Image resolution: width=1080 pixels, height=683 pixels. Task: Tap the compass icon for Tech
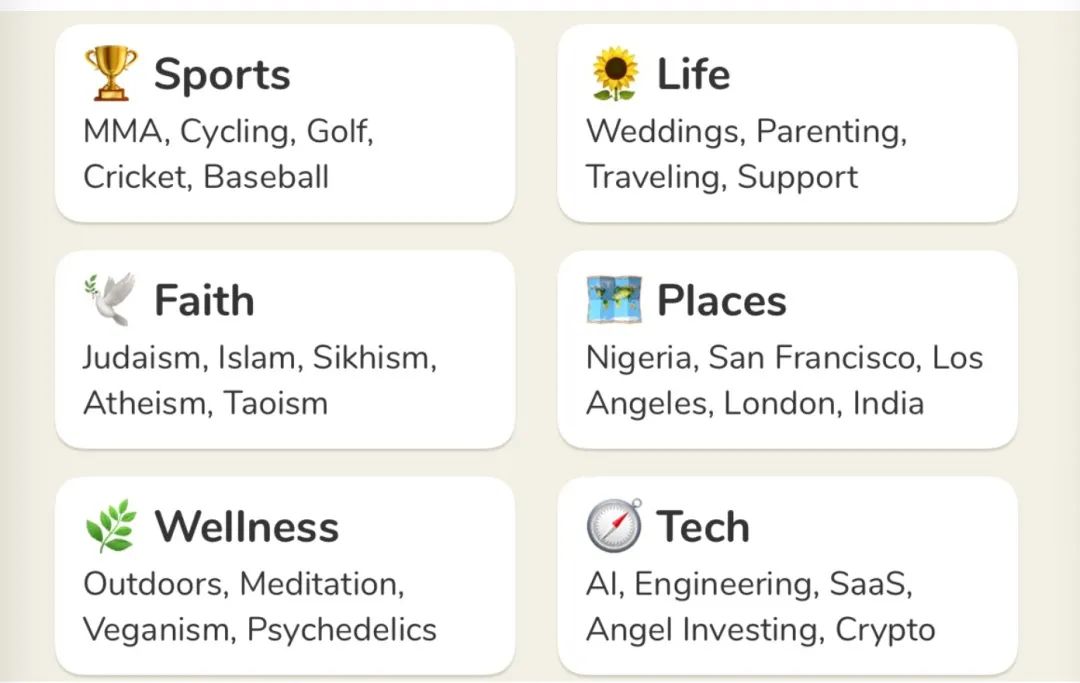click(614, 527)
